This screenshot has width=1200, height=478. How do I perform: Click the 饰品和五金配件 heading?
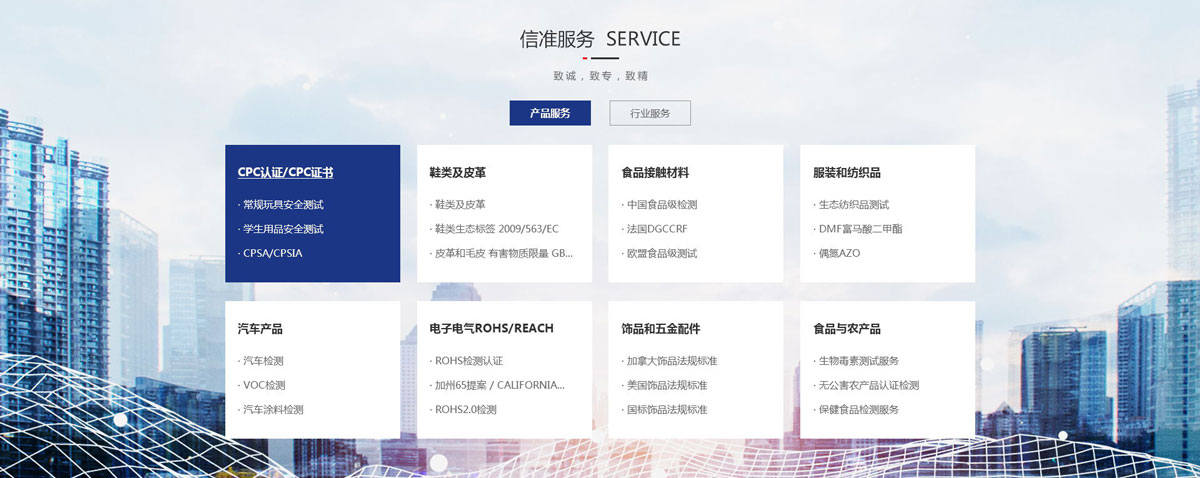click(x=661, y=328)
